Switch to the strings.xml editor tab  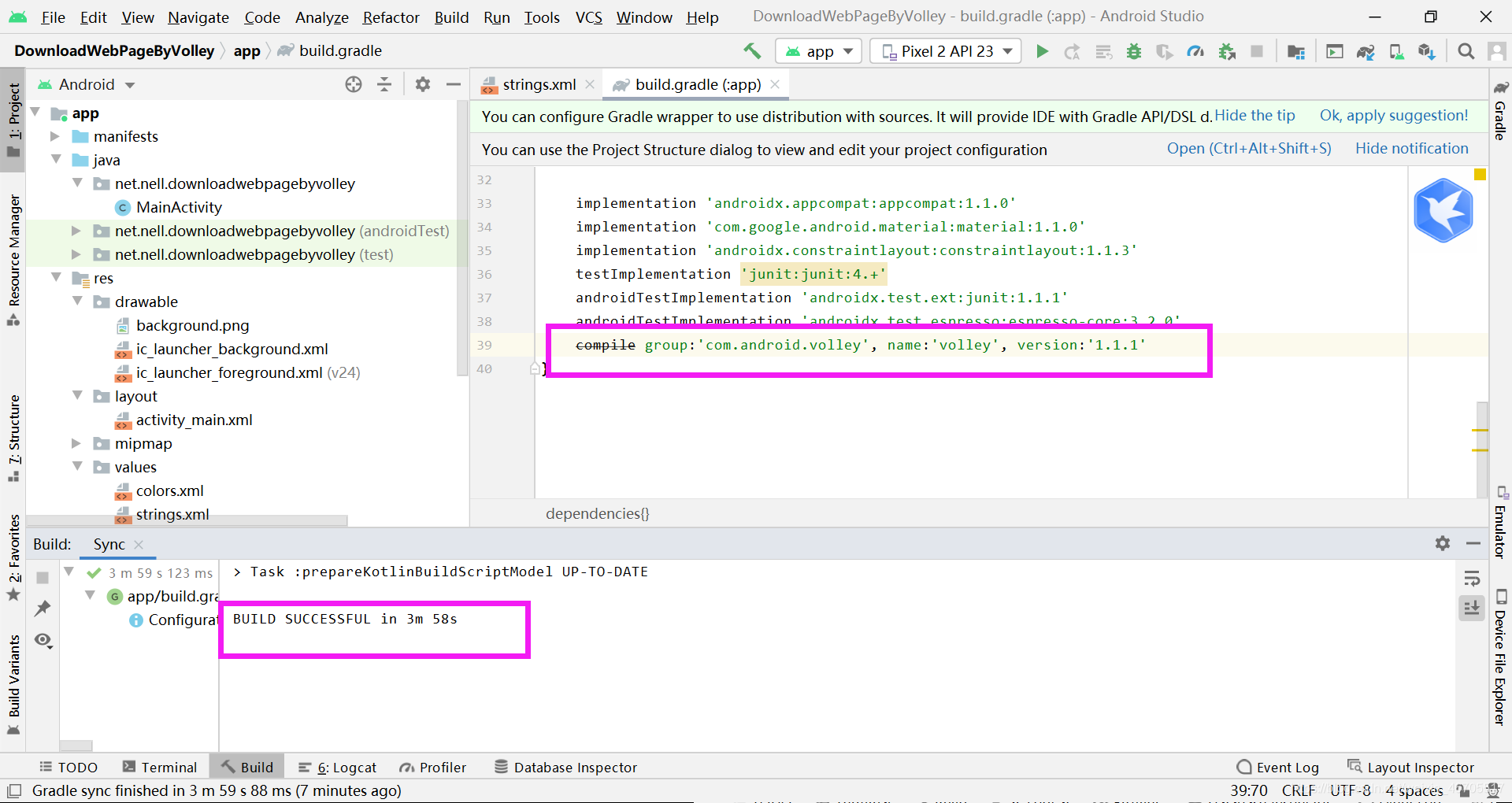[539, 84]
